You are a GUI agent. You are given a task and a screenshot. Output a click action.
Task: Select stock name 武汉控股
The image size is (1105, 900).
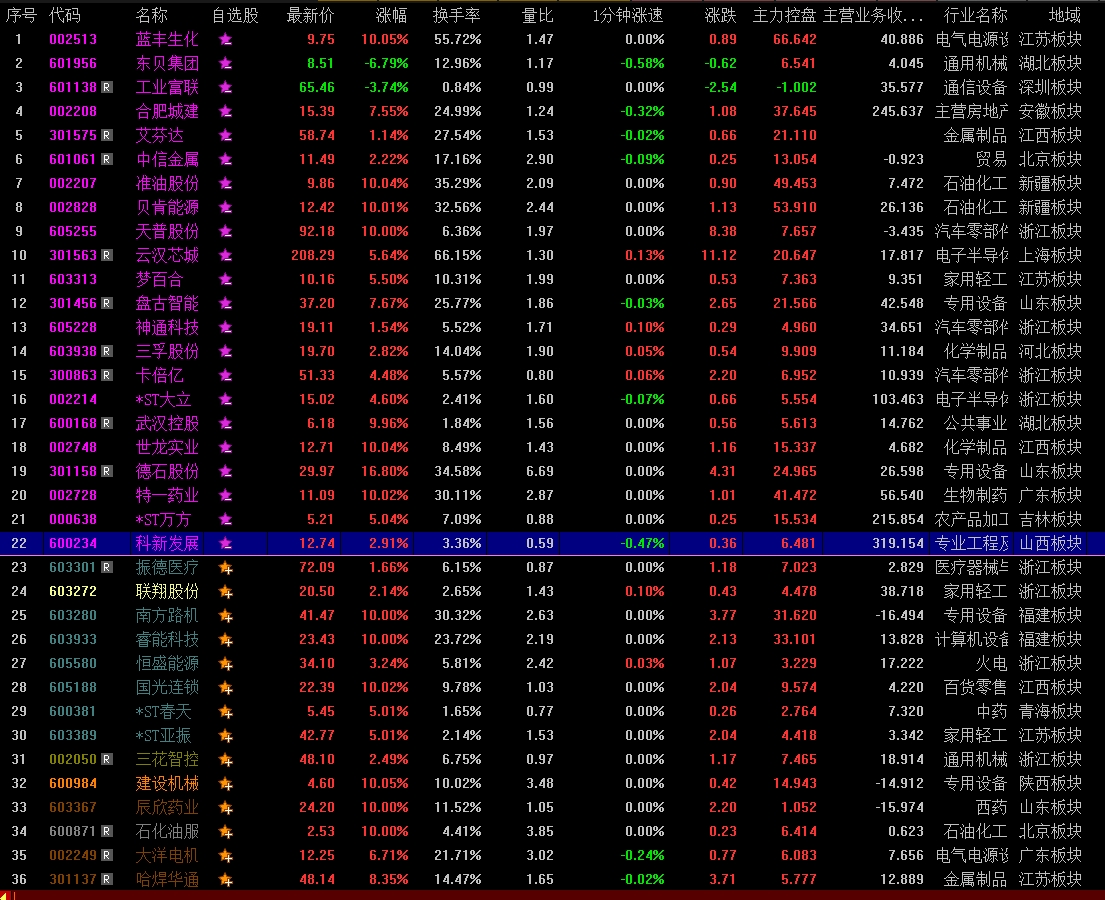tap(167, 424)
